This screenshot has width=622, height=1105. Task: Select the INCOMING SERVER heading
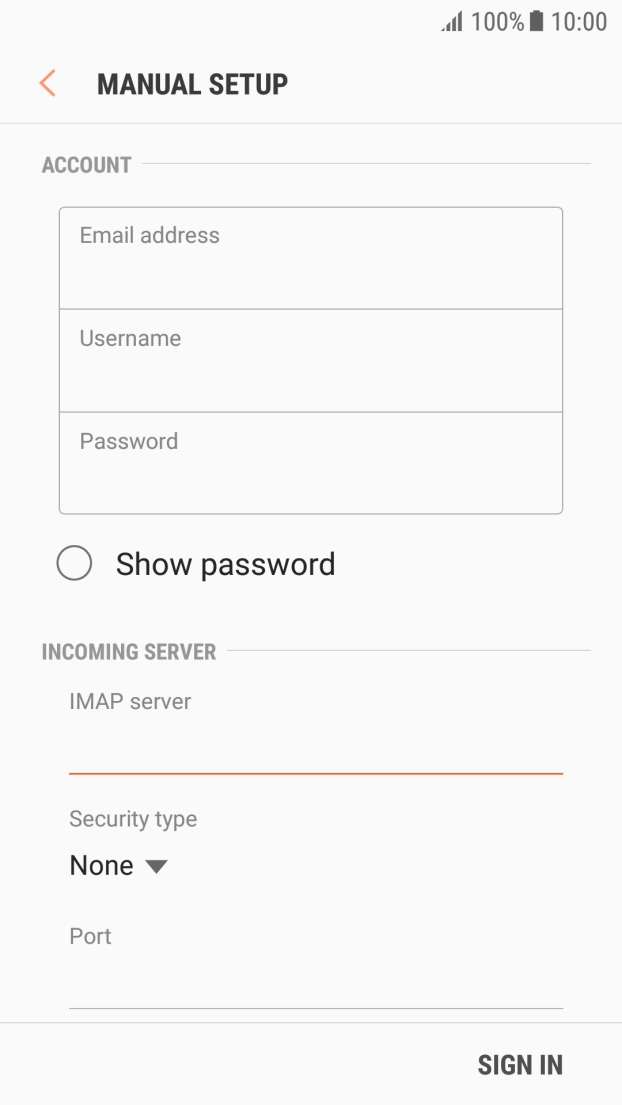coord(129,651)
